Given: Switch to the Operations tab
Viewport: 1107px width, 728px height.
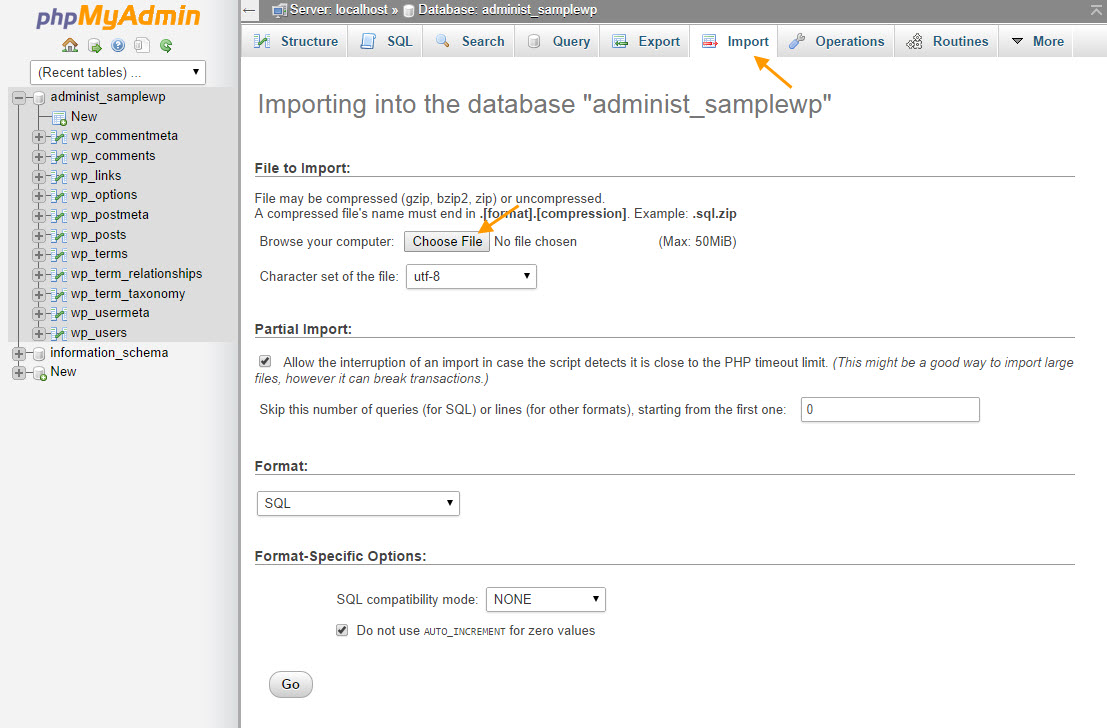Looking at the screenshot, I should click(x=837, y=41).
